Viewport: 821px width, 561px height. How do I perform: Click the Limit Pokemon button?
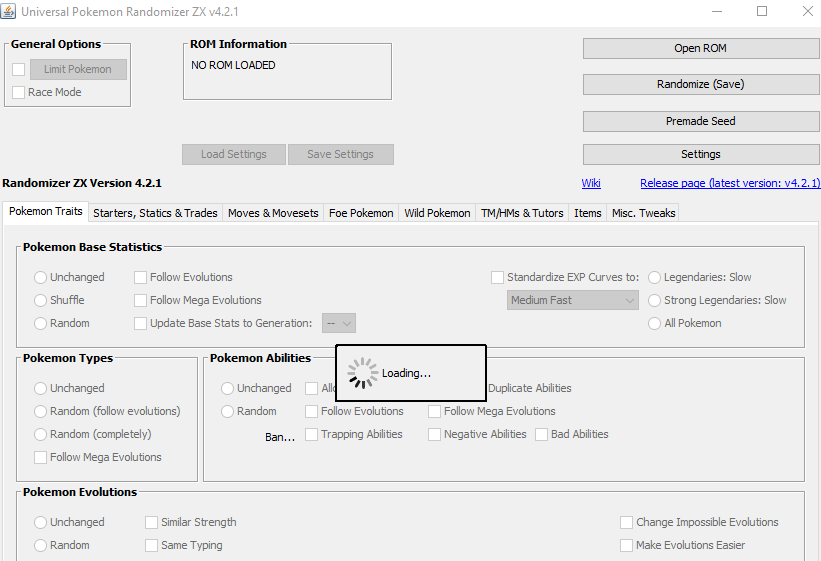point(78,69)
